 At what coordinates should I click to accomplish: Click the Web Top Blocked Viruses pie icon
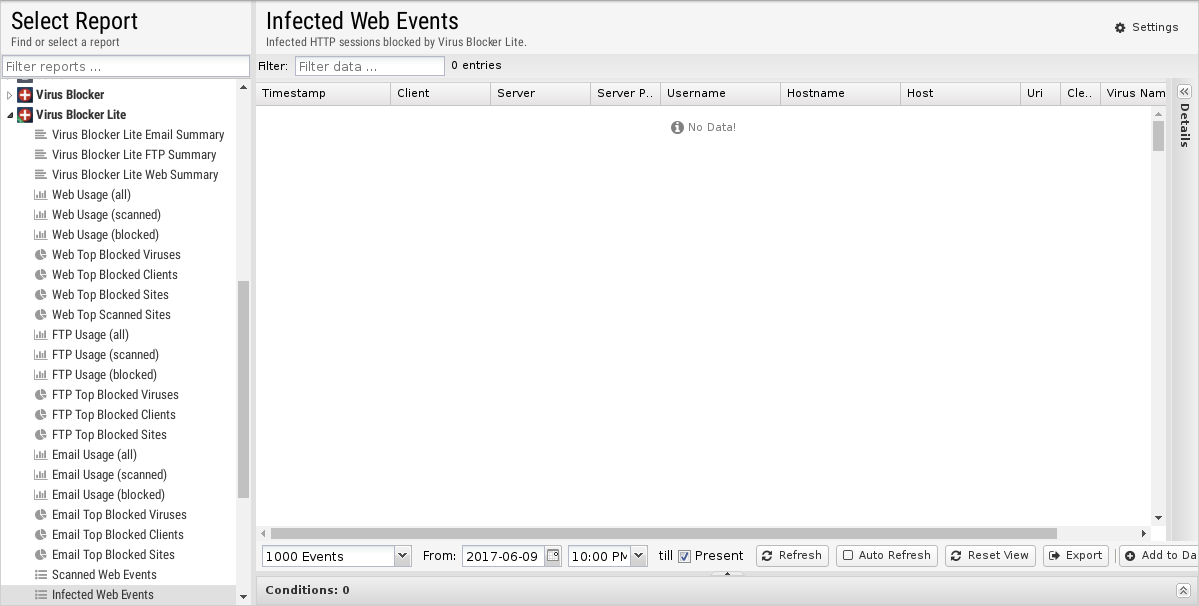pos(41,255)
